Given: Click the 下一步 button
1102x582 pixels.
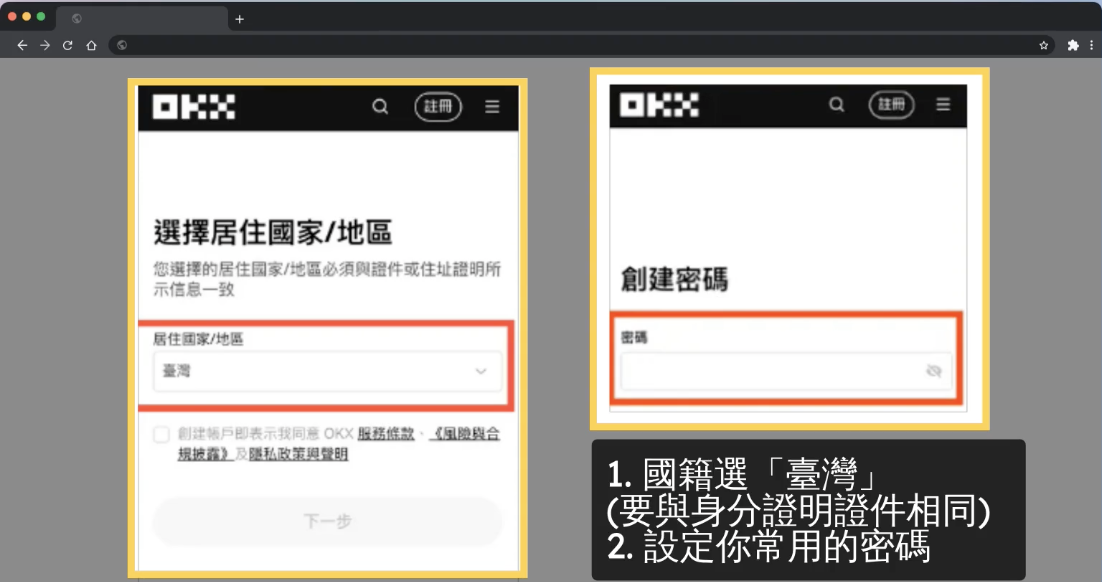Looking at the screenshot, I should 328,521.
